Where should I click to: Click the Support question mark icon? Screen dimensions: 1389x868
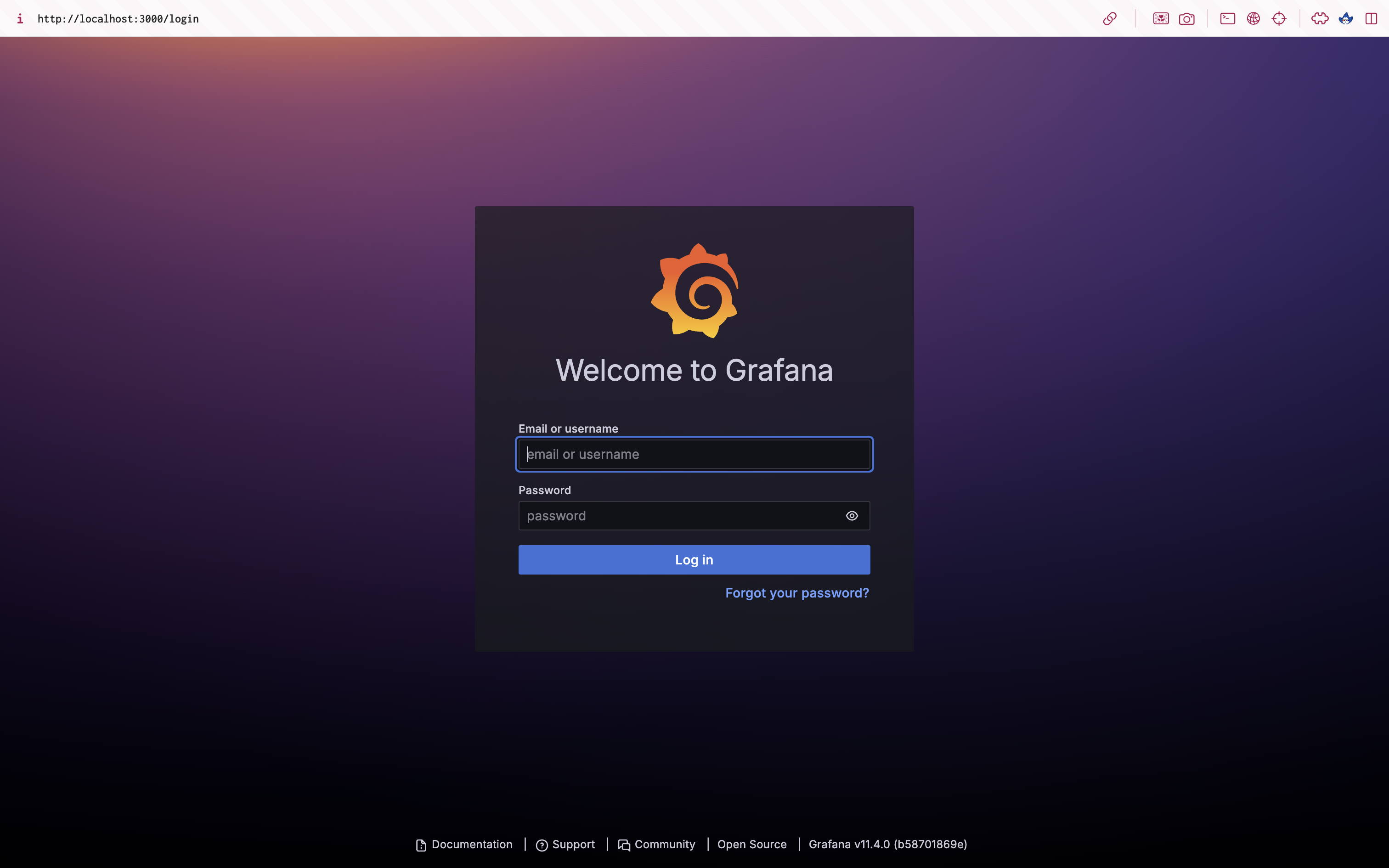tap(541, 845)
